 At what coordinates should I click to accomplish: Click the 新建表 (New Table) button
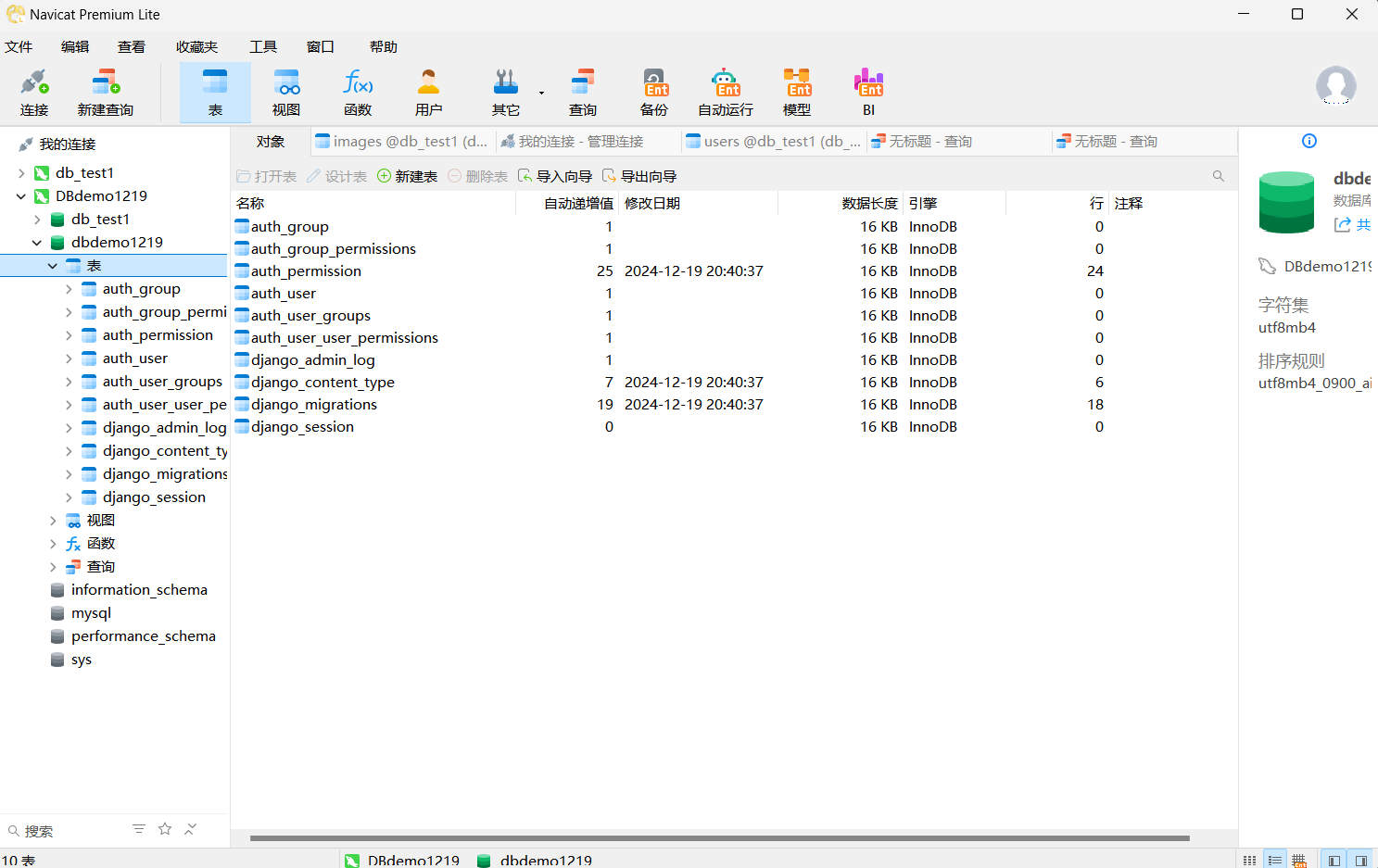point(407,177)
